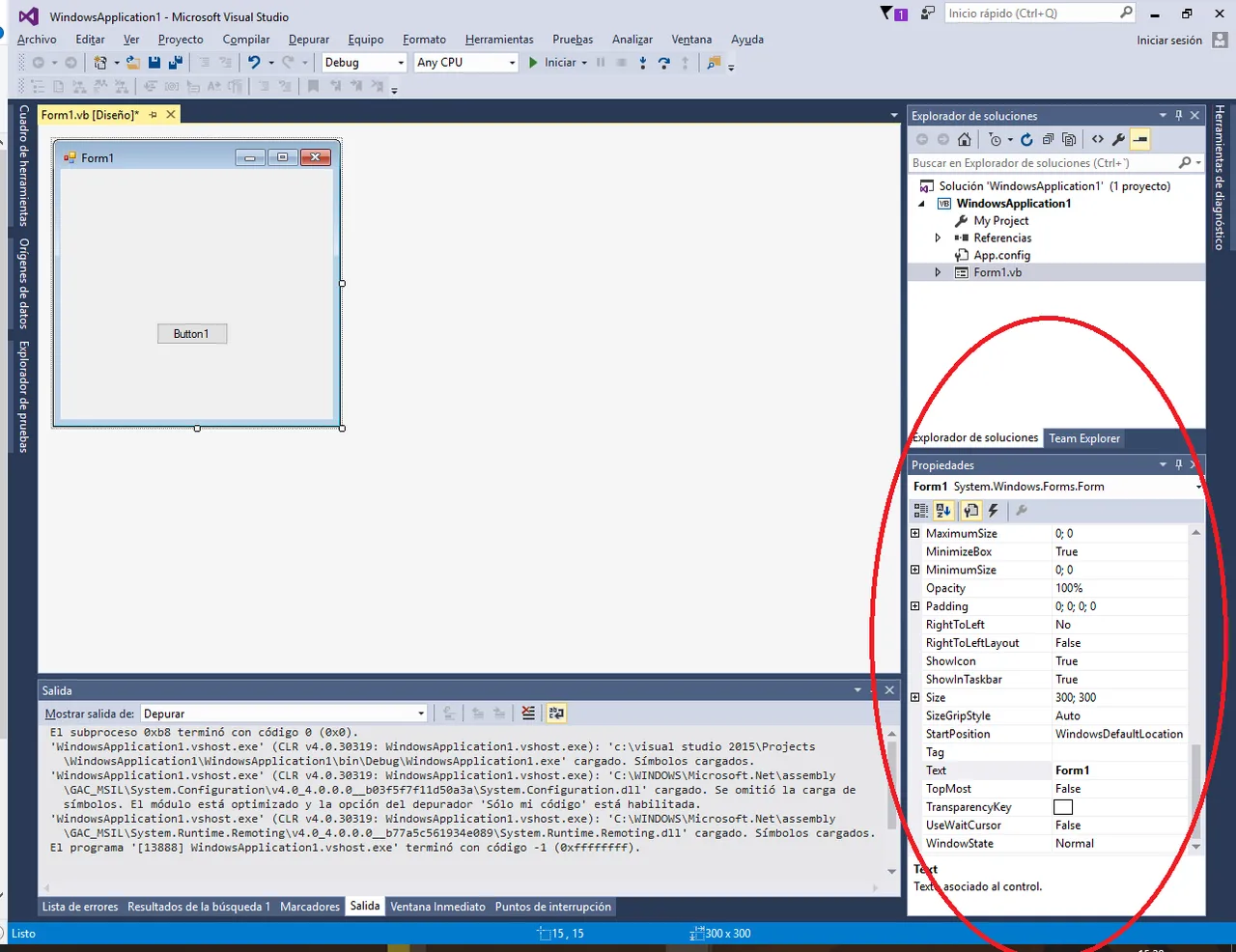1236x952 pixels.
Task: Toggle word wrap in the Salida panel
Action: coord(556,714)
